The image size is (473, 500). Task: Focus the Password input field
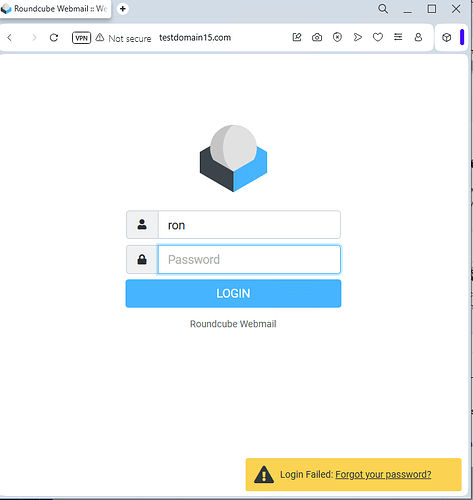[x=249, y=260]
